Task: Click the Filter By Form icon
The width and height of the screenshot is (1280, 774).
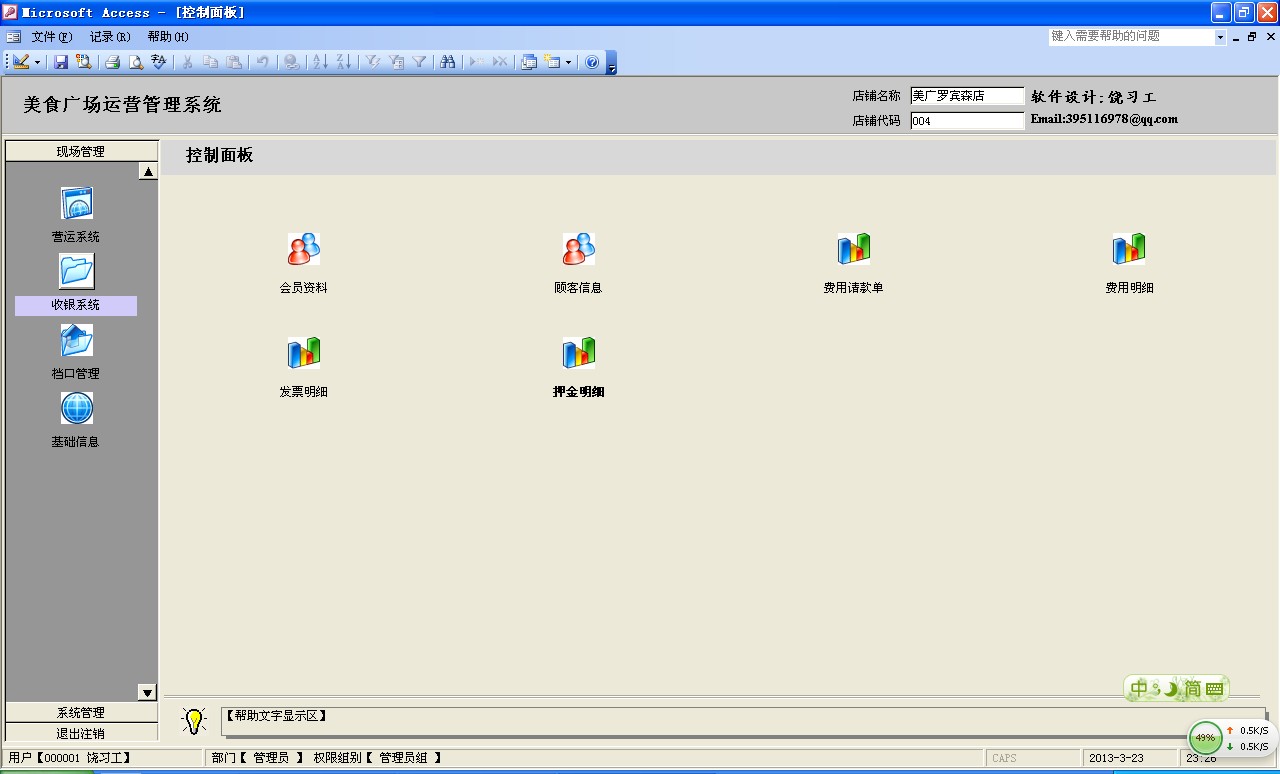Action: 396,62
